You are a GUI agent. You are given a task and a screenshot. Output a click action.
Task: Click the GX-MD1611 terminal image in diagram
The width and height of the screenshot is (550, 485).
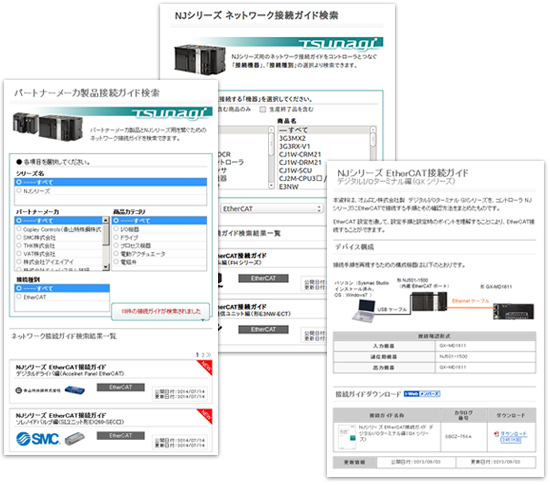coord(513,311)
